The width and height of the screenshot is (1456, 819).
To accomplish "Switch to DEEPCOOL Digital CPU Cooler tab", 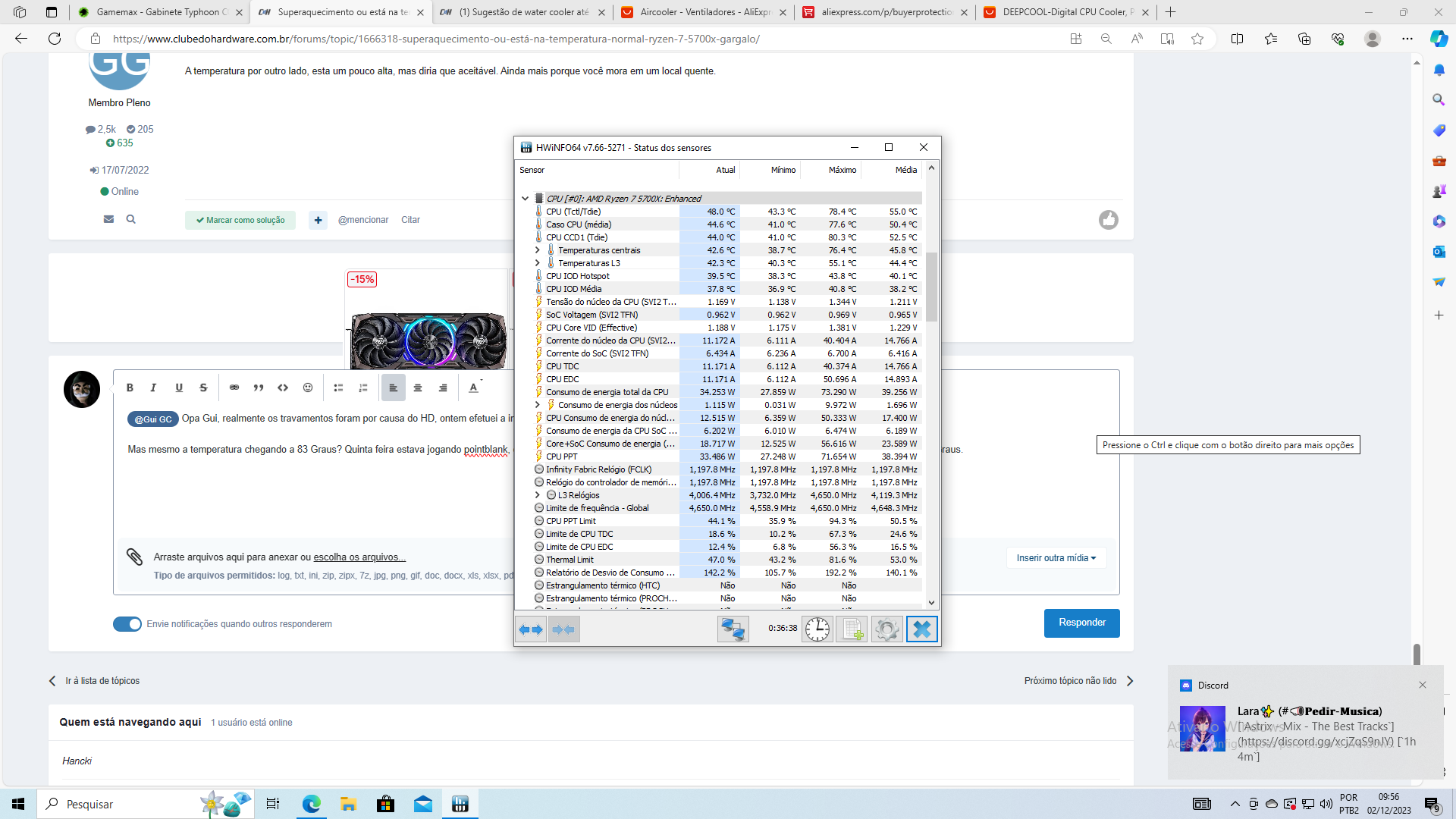I will [1067, 12].
